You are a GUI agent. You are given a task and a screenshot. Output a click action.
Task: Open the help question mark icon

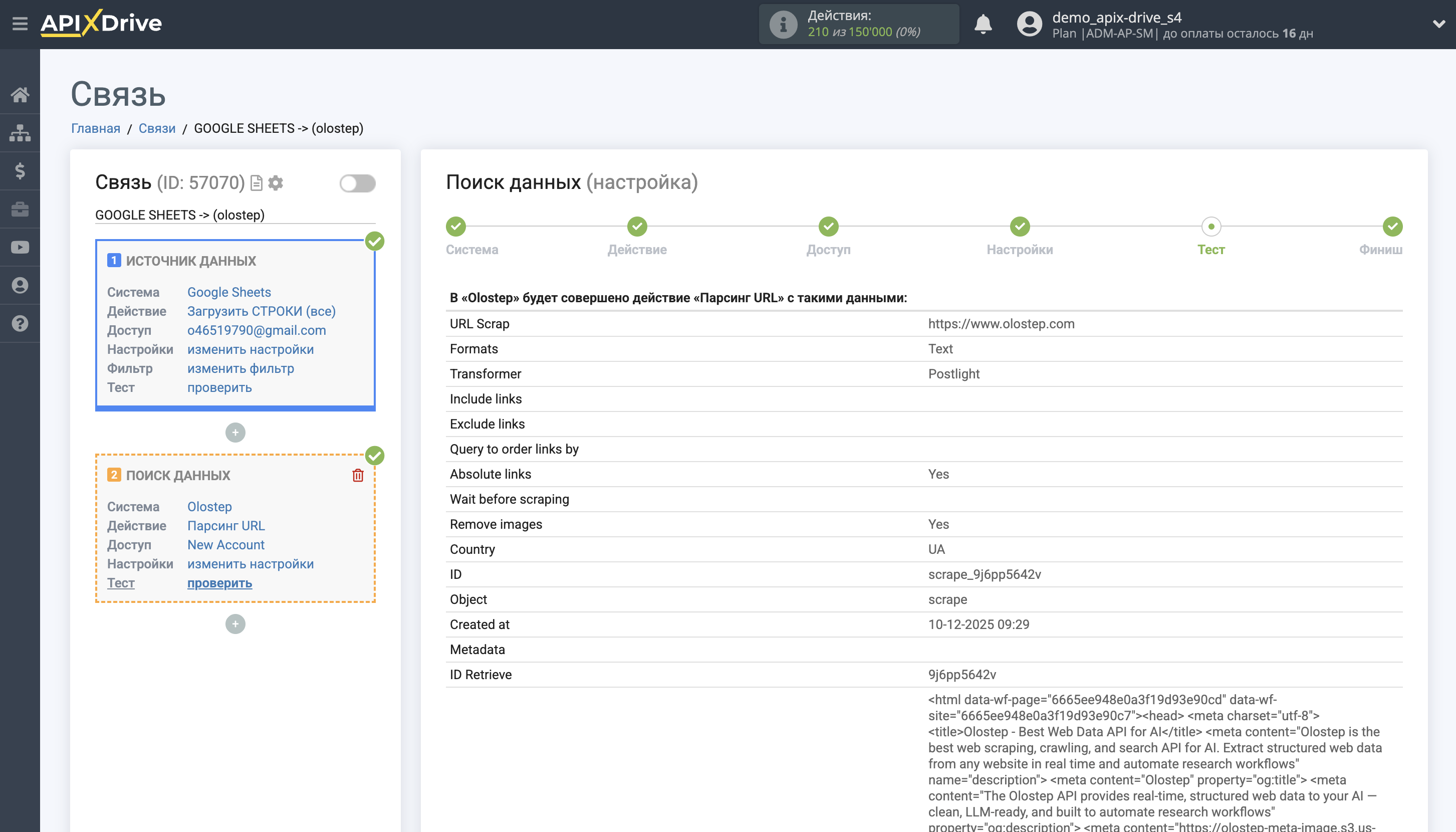[x=20, y=323]
